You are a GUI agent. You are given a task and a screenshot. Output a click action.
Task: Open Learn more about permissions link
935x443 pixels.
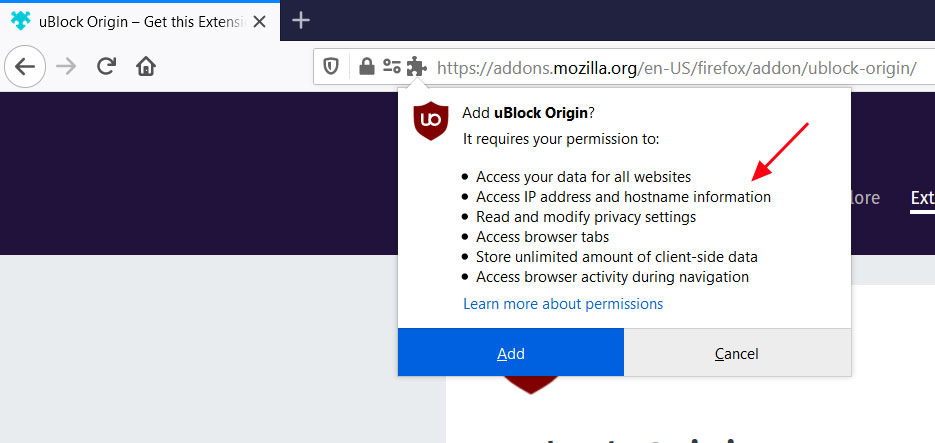(563, 304)
